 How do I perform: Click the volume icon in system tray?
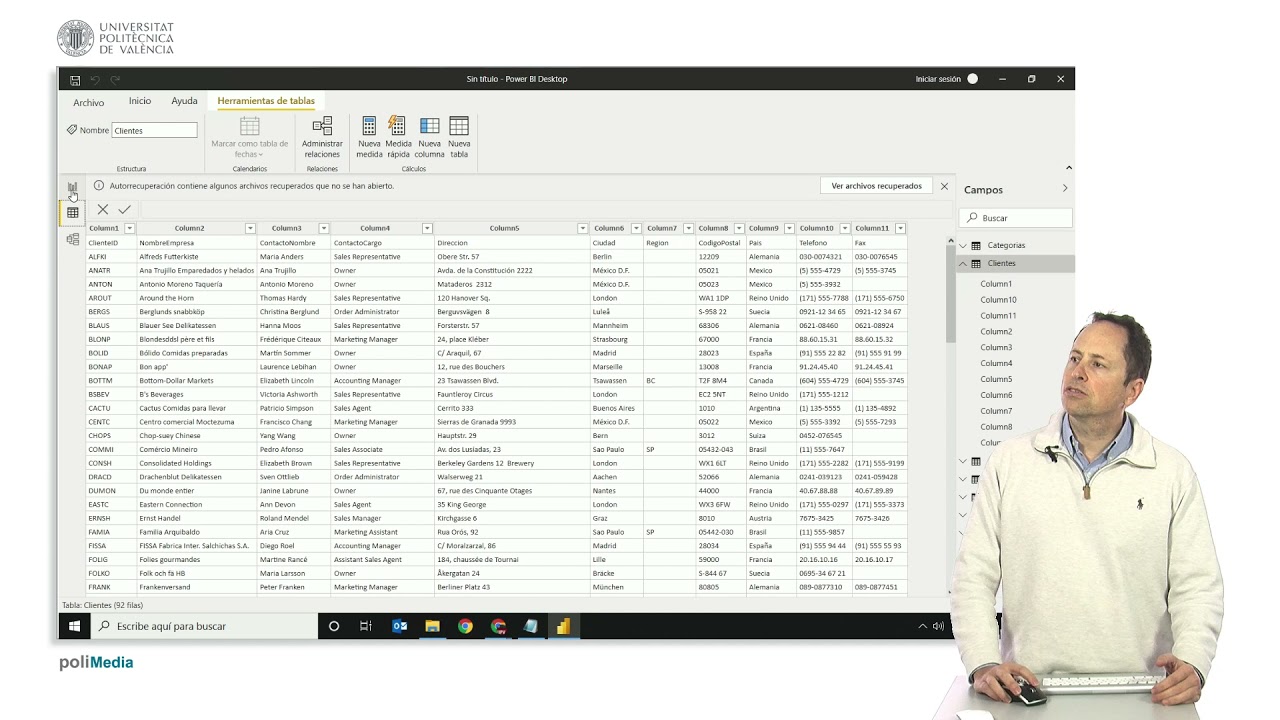pos(938,626)
